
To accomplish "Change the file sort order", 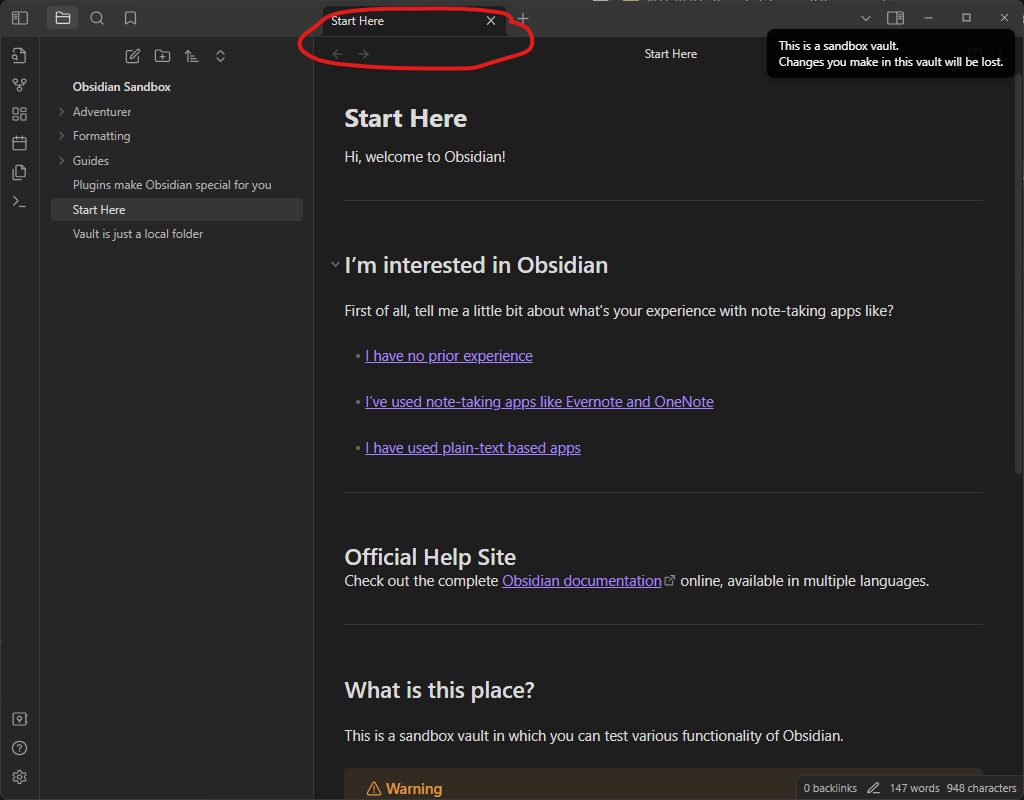I will pos(191,56).
